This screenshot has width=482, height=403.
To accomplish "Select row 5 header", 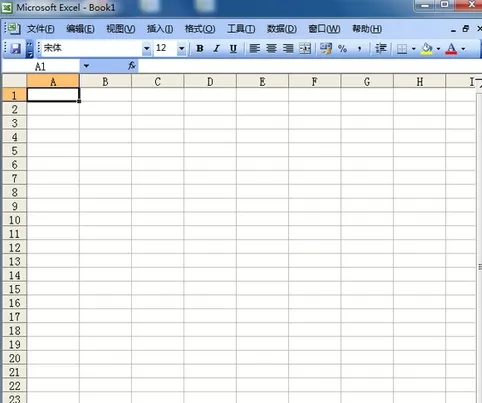I will tap(14, 150).
